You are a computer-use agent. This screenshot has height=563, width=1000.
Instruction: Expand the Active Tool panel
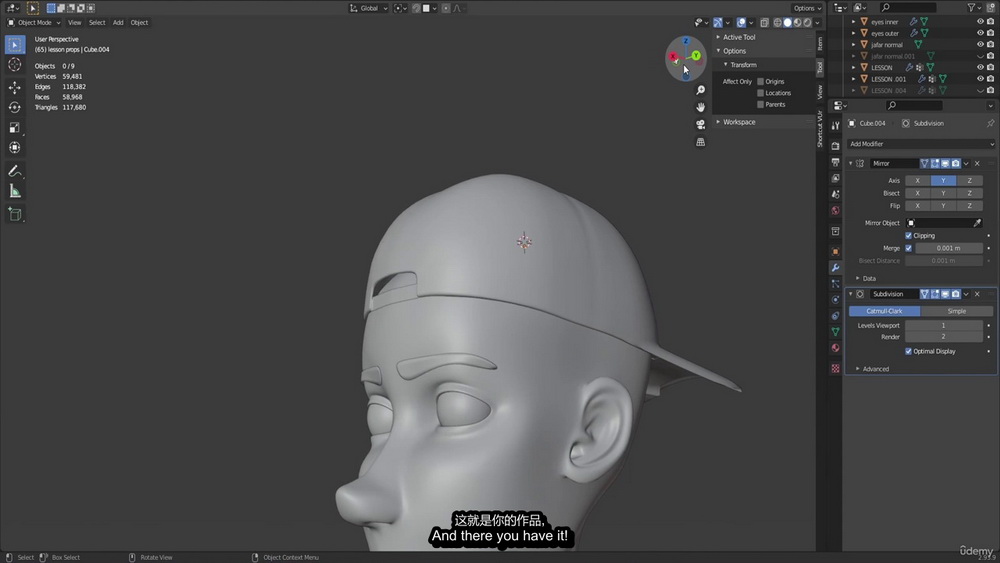point(718,37)
